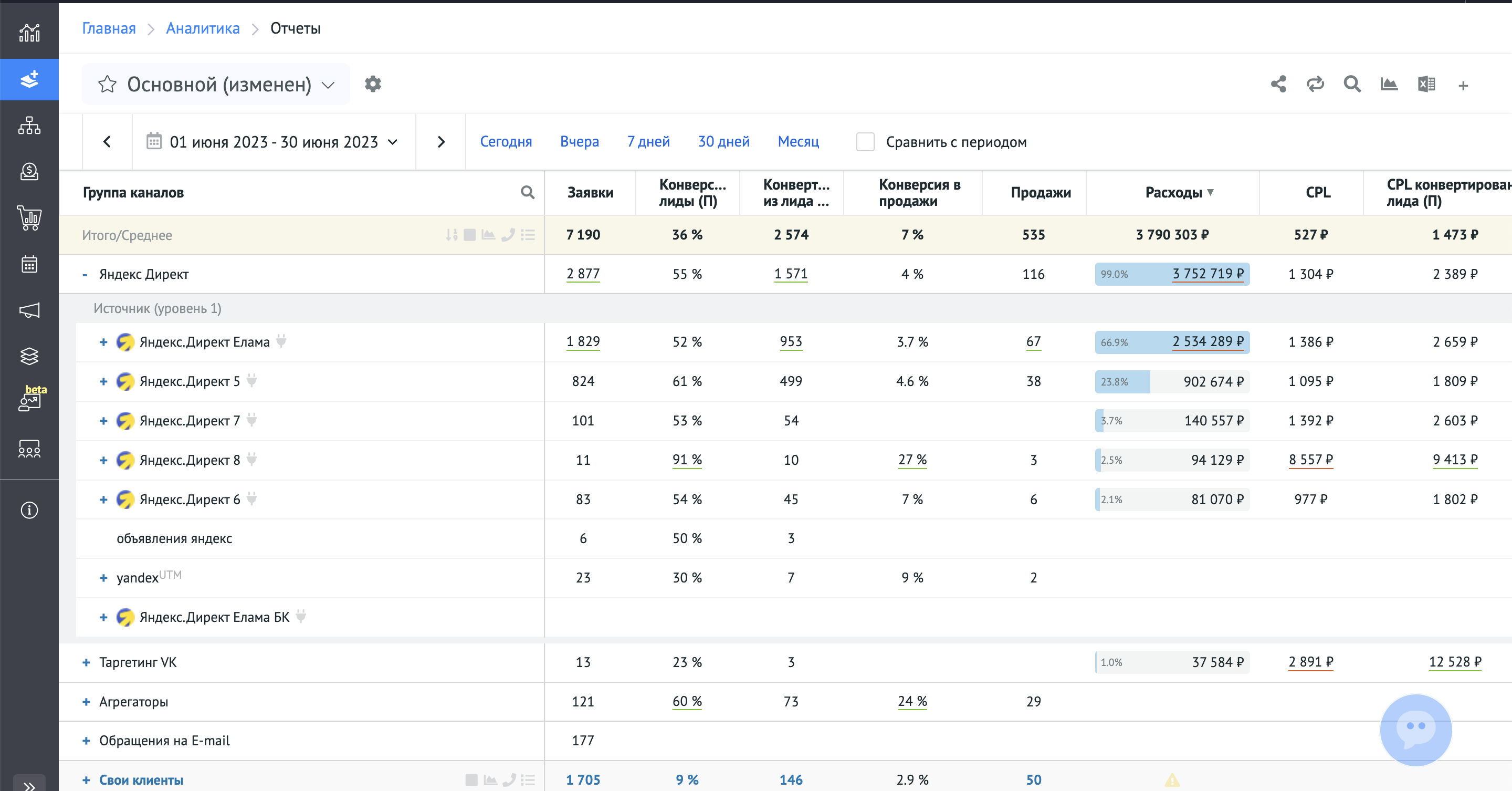Click the Свои клиенты link
This screenshot has height=791, width=1512.
pos(141,780)
